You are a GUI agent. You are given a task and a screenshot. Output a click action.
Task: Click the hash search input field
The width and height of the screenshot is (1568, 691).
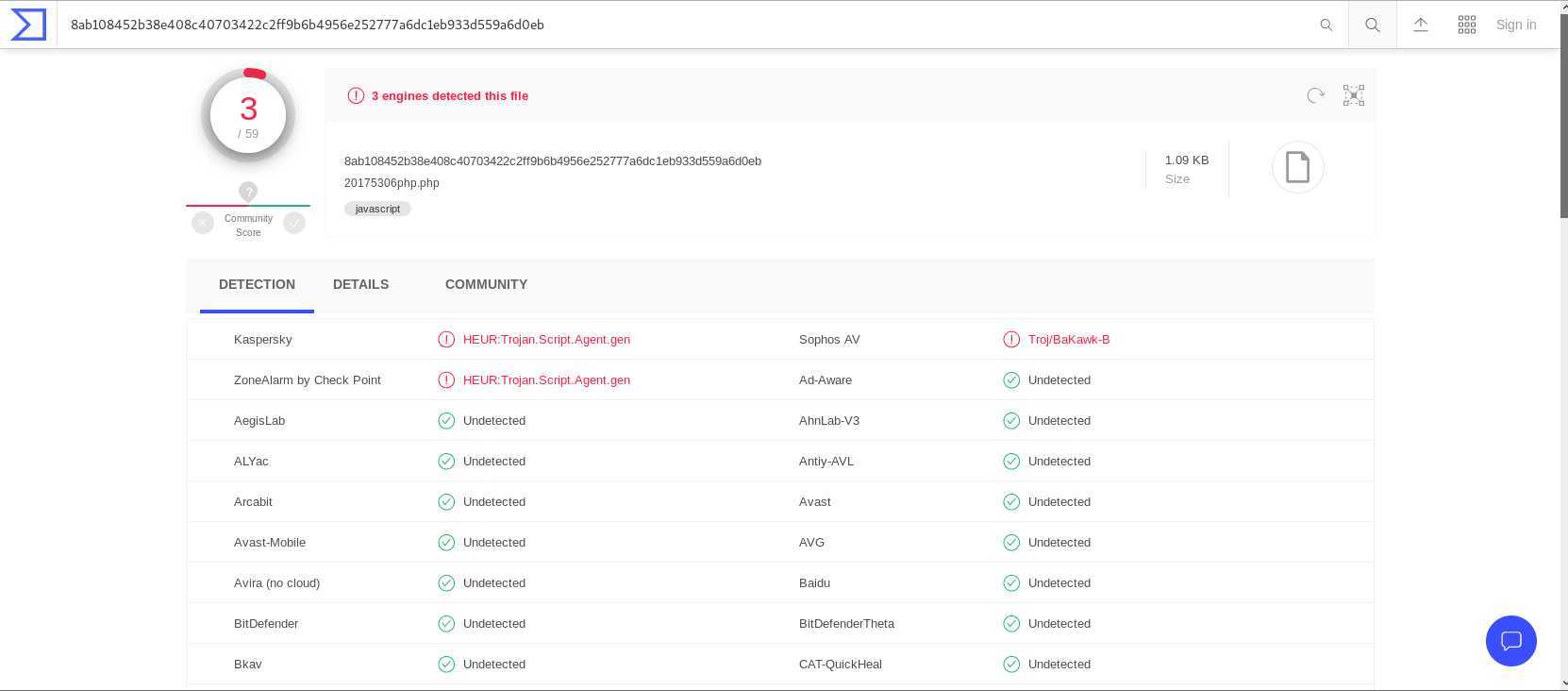(689, 25)
